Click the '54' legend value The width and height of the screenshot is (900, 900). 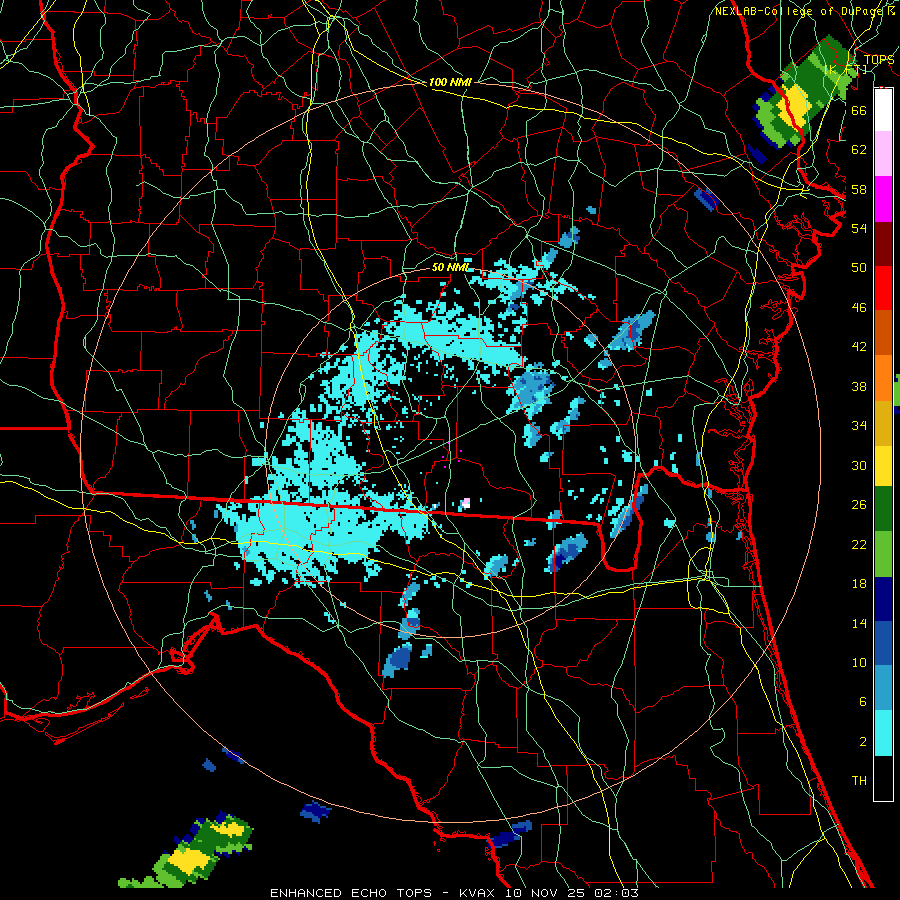click(x=859, y=228)
